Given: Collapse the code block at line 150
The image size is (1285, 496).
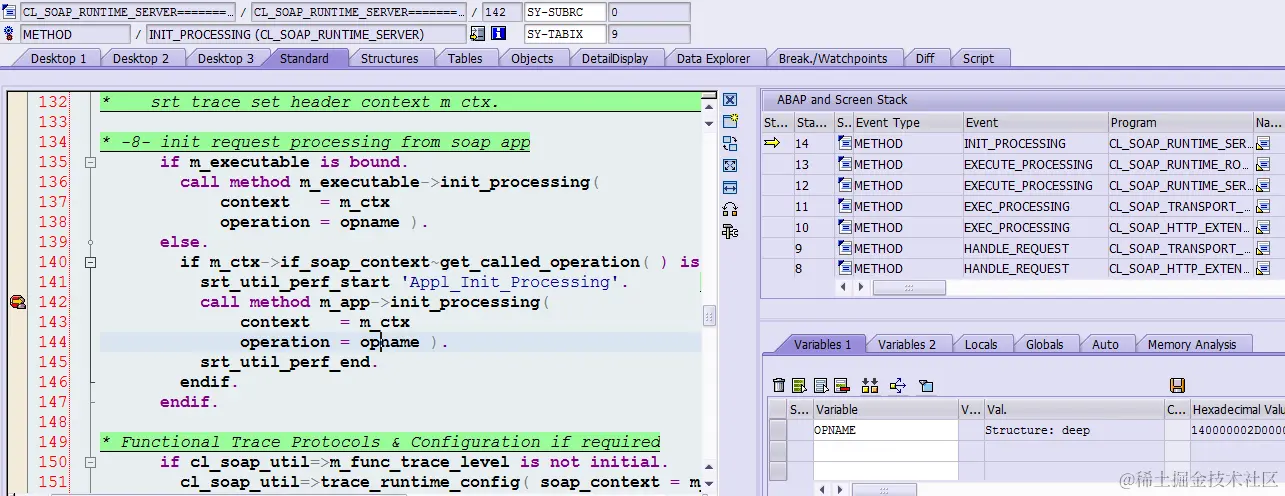Looking at the screenshot, I should 90,462.
